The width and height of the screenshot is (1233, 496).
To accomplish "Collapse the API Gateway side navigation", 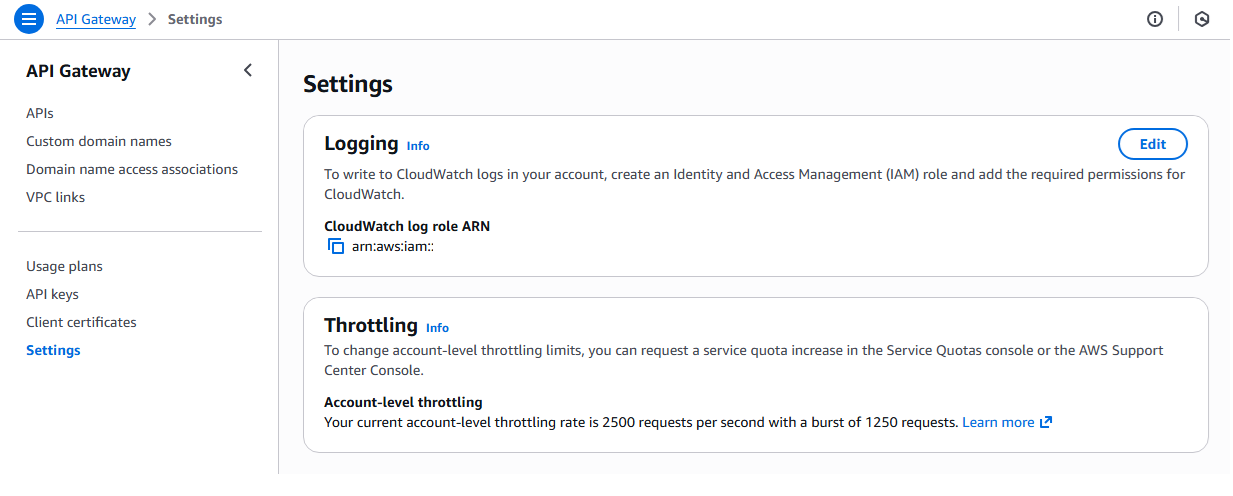I will click(x=248, y=70).
